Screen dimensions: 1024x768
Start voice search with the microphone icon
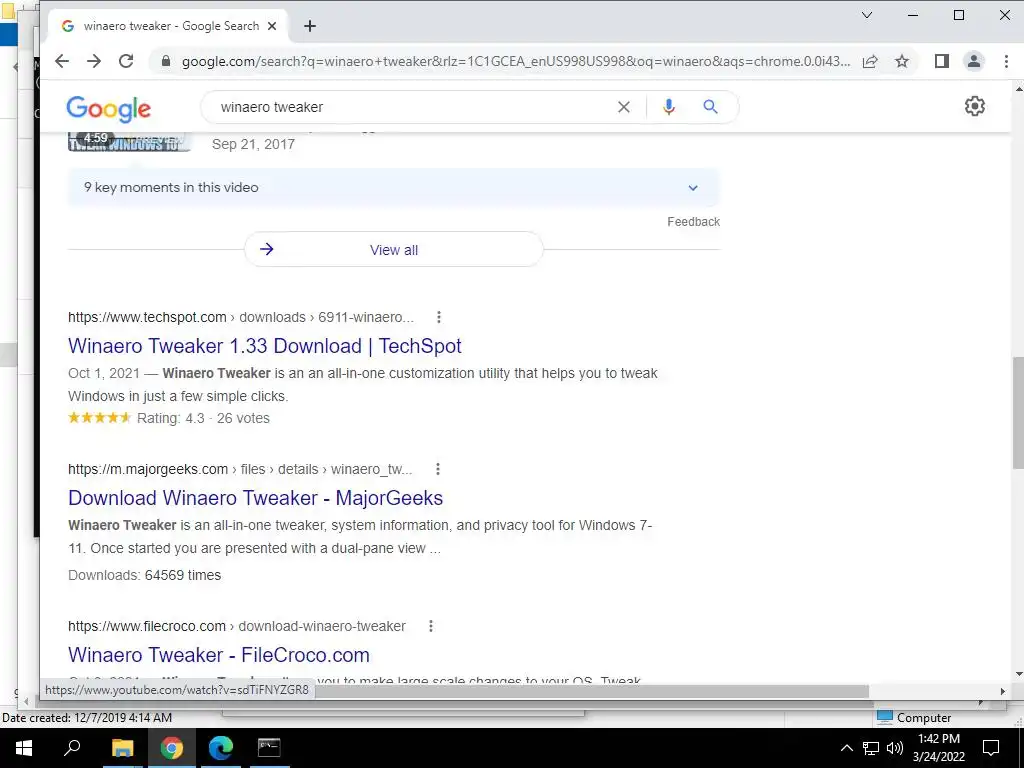point(668,107)
